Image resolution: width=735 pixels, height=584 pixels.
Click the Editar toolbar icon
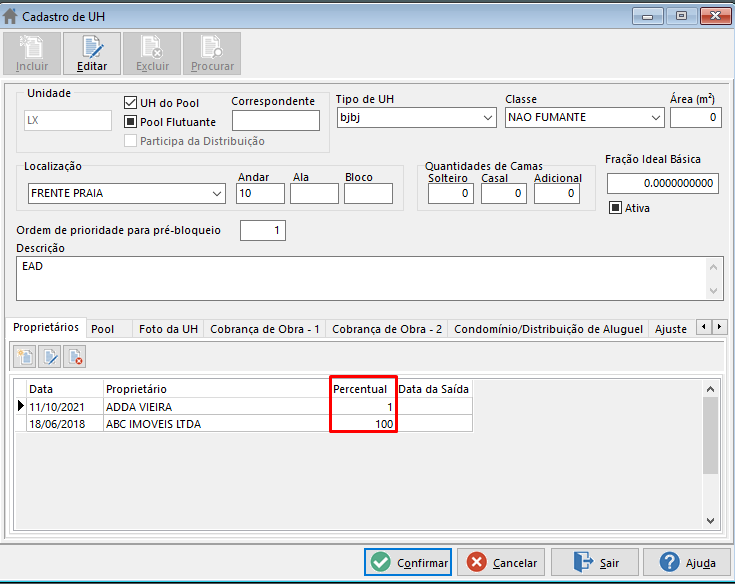[92, 53]
